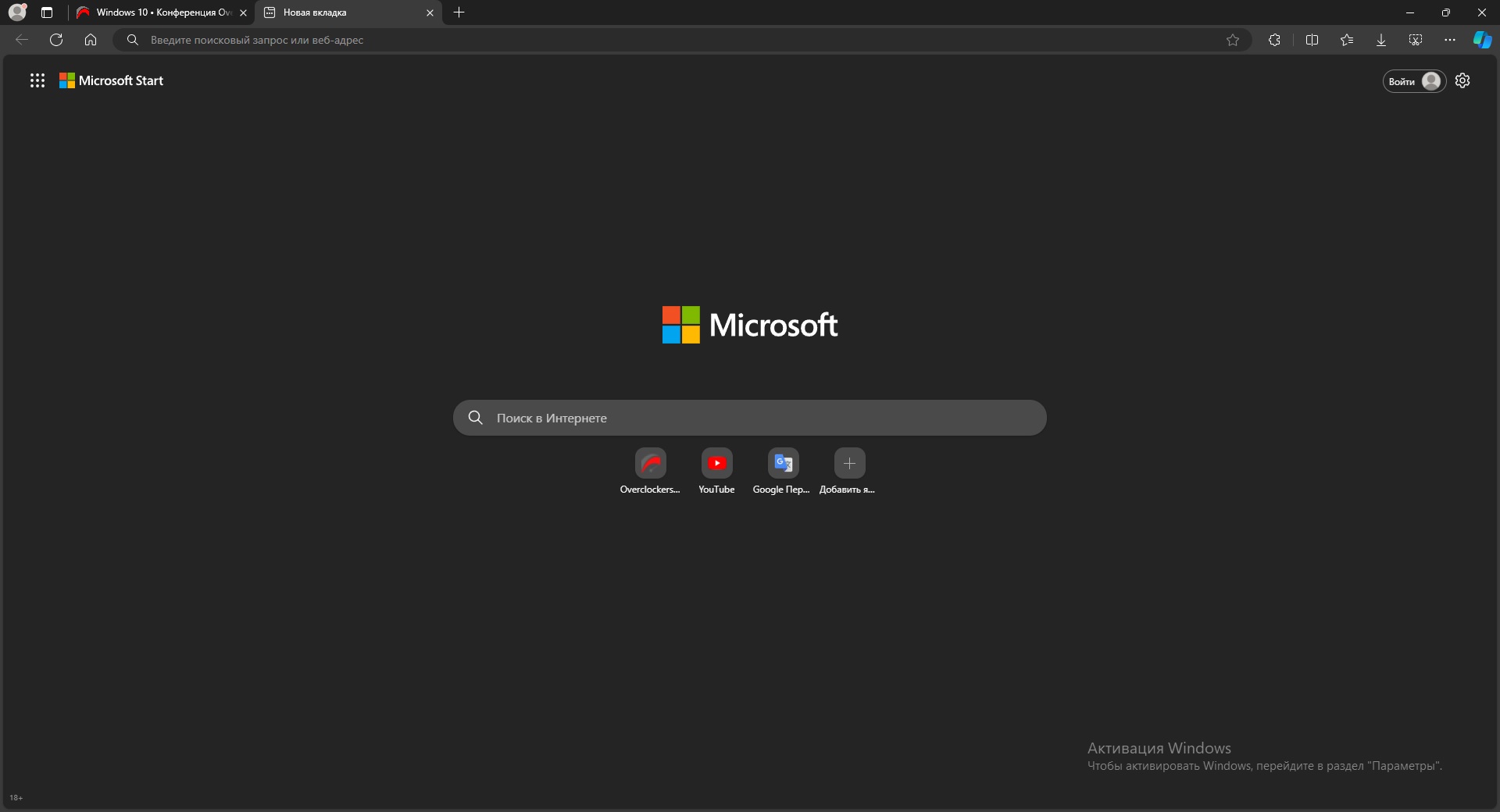Open the Microsoft apps grid launcher

pyautogui.click(x=37, y=80)
